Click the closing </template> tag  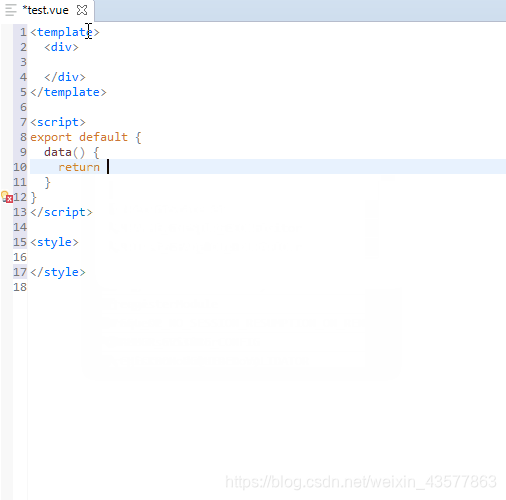tap(68, 92)
